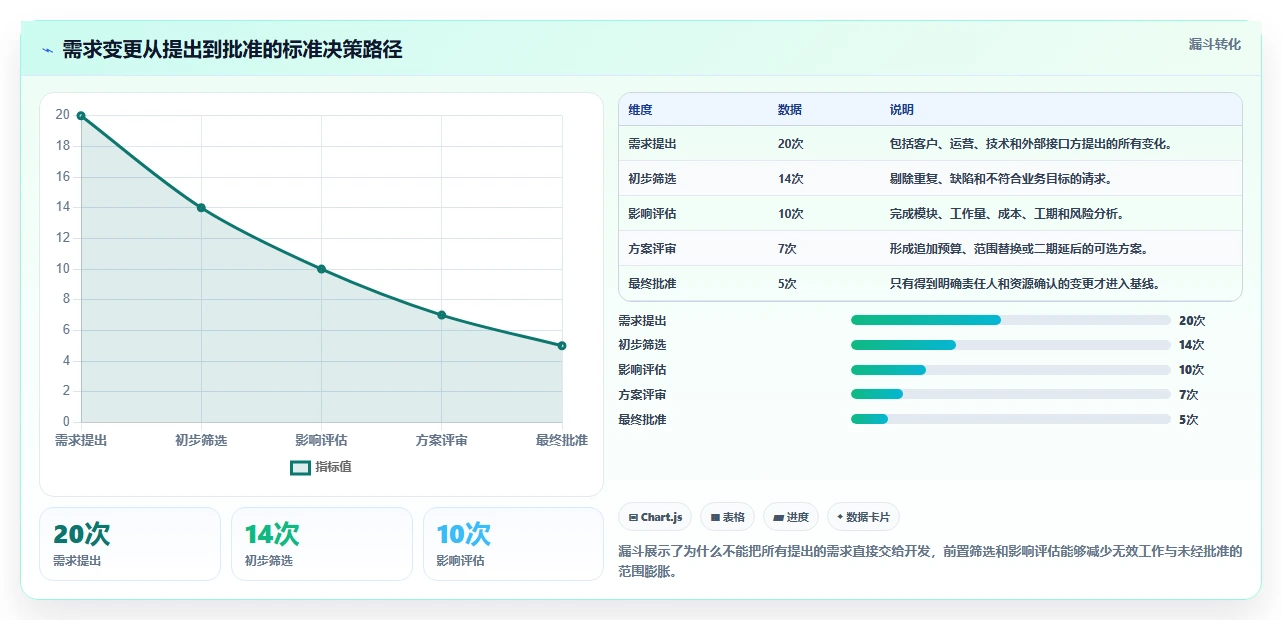
Task: Click the 14次 cell in the table
Action: click(x=790, y=179)
